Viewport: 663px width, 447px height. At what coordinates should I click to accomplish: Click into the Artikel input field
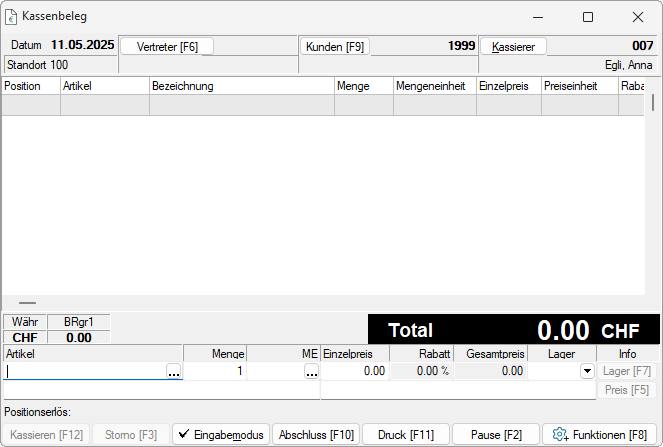point(85,371)
